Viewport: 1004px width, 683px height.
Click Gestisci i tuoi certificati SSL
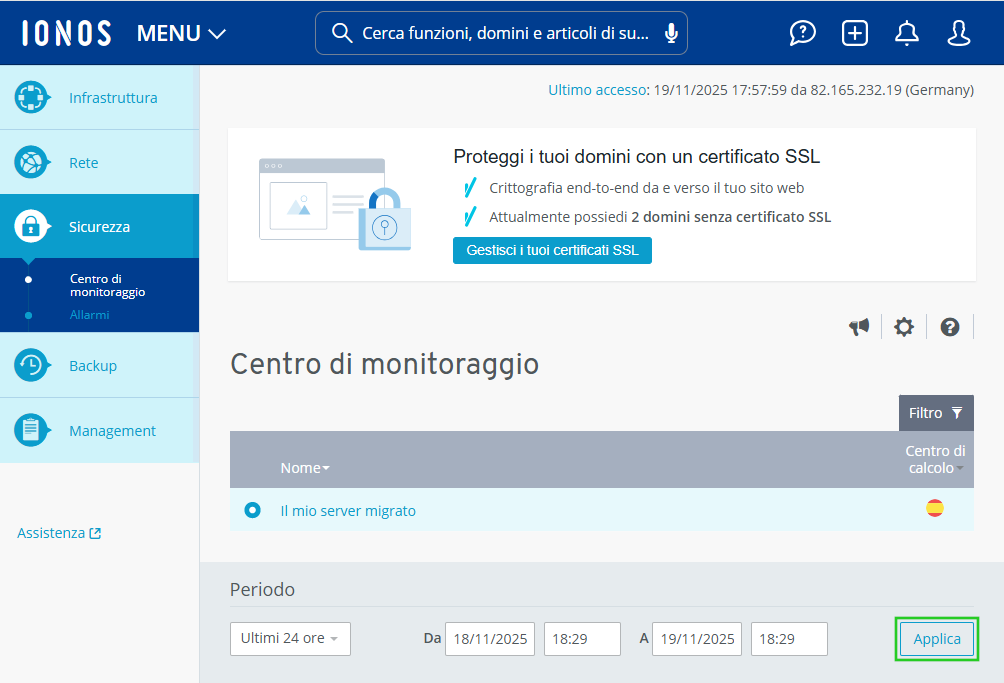tap(552, 250)
